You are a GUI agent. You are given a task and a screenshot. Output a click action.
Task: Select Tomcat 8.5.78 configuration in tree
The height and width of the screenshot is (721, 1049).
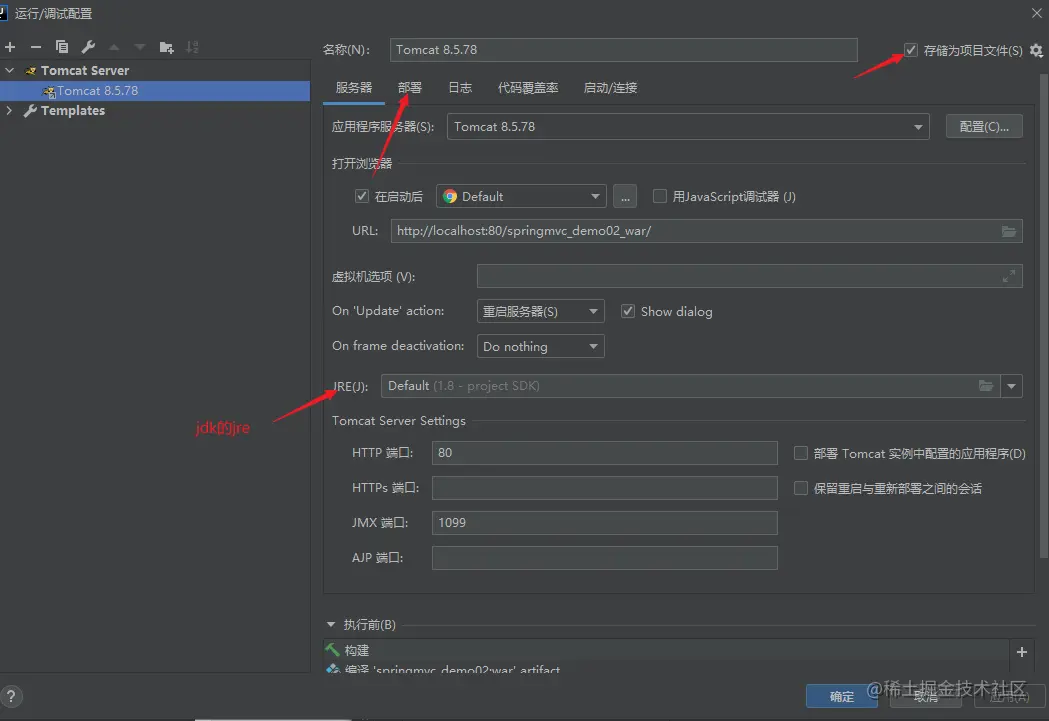point(155,91)
